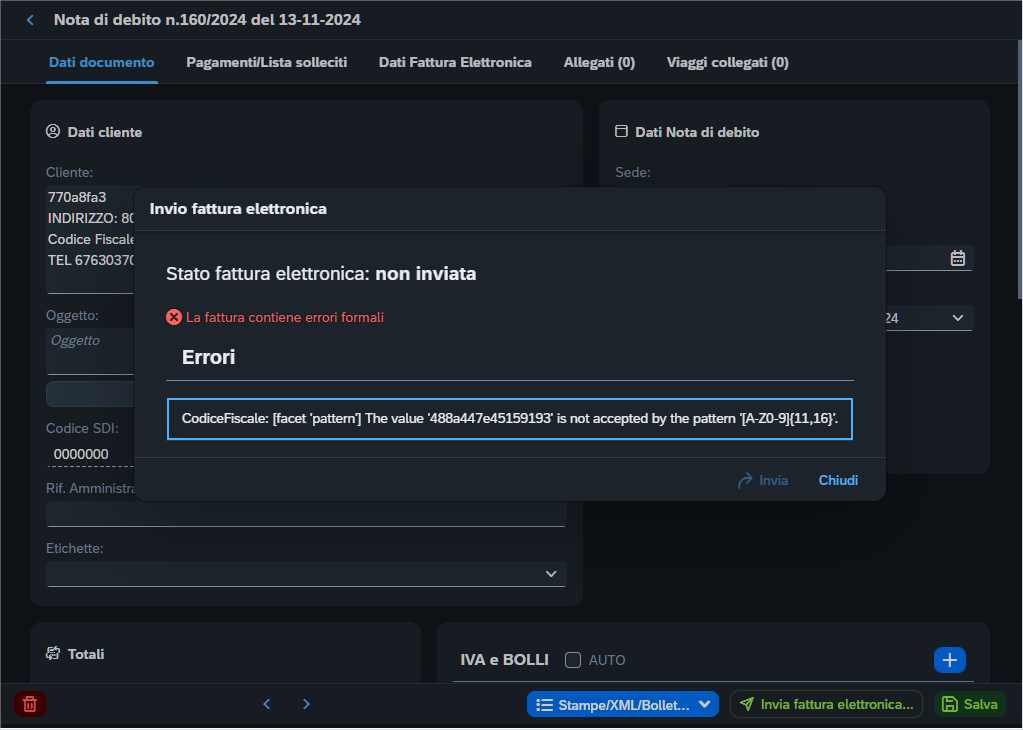Image resolution: width=1023 pixels, height=730 pixels.
Task: Expand the dropdown ending in 24
Action: point(957,318)
